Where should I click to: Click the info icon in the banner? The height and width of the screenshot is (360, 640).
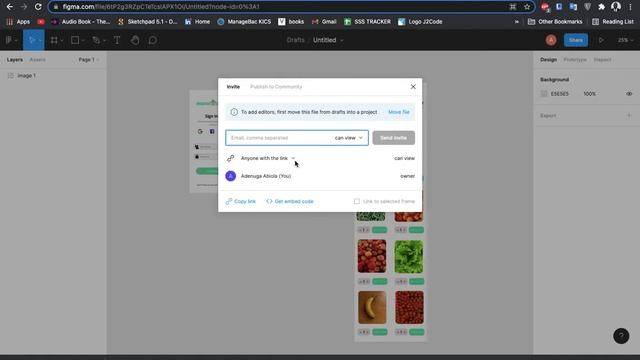click(234, 112)
